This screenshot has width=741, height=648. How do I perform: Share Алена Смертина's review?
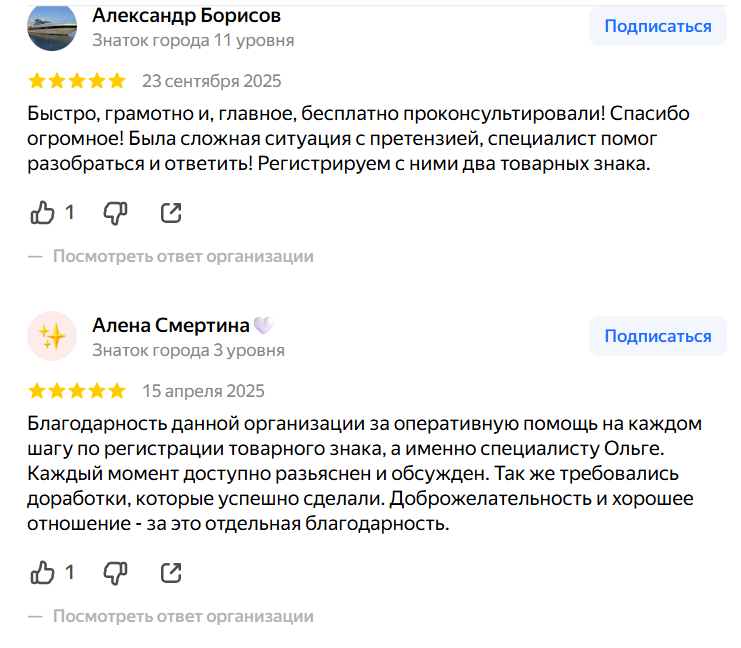(x=171, y=572)
